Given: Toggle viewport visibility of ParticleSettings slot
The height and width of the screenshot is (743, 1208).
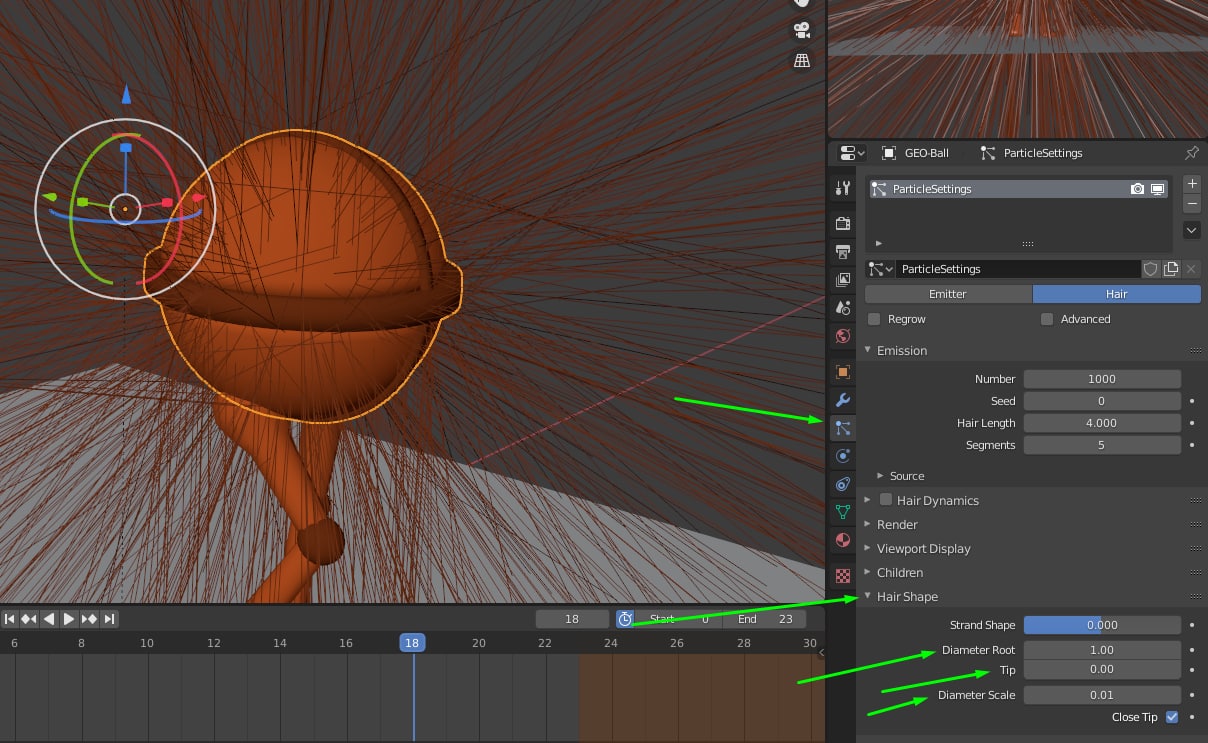Looking at the screenshot, I should [x=1157, y=189].
